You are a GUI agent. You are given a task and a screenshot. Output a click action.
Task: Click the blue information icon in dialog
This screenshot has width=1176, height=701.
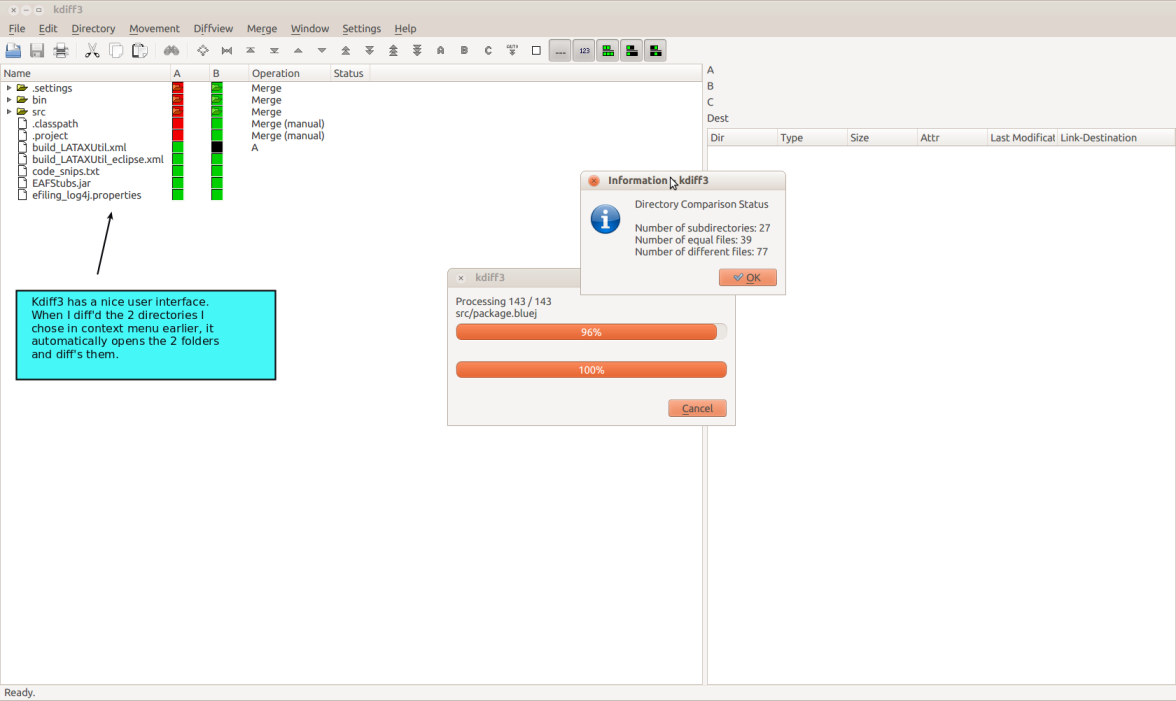(605, 220)
